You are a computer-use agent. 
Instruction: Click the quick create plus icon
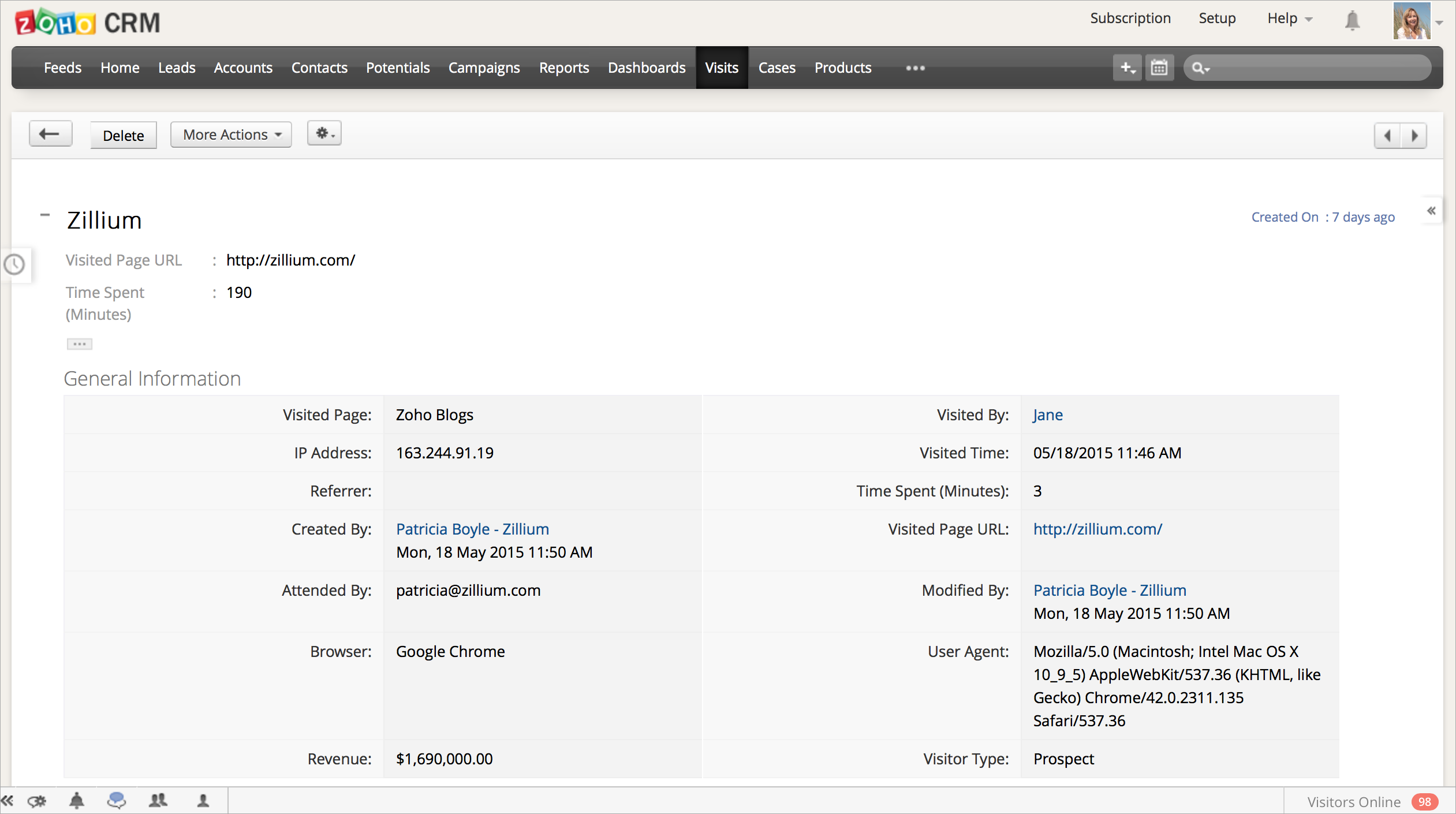pyautogui.click(x=1127, y=68)
